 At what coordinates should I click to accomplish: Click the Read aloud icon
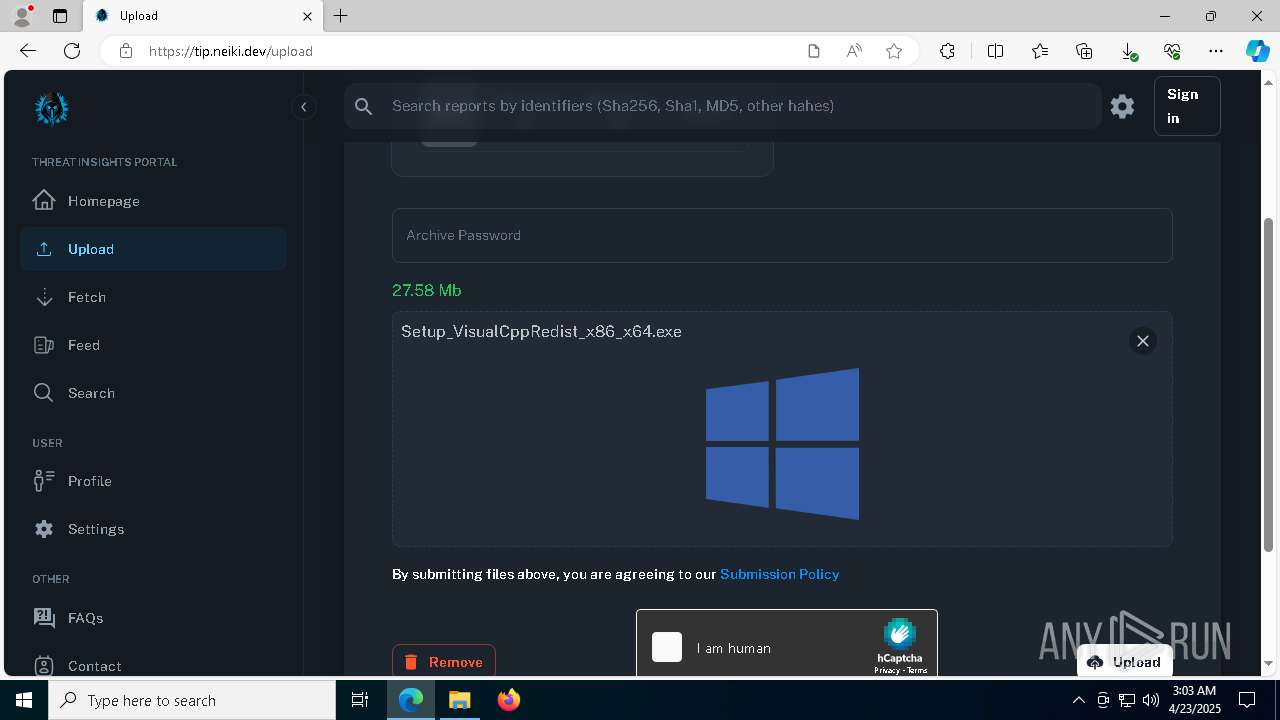(854, 51)
